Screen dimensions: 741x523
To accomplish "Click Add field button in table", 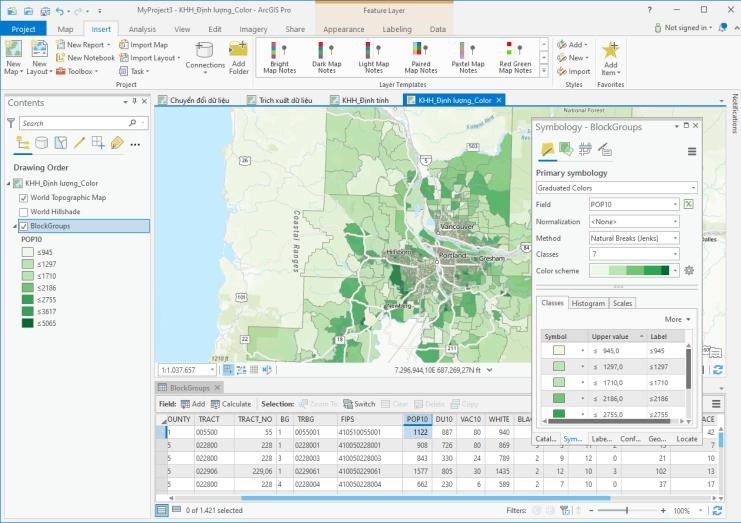I will tap(193, 404).
